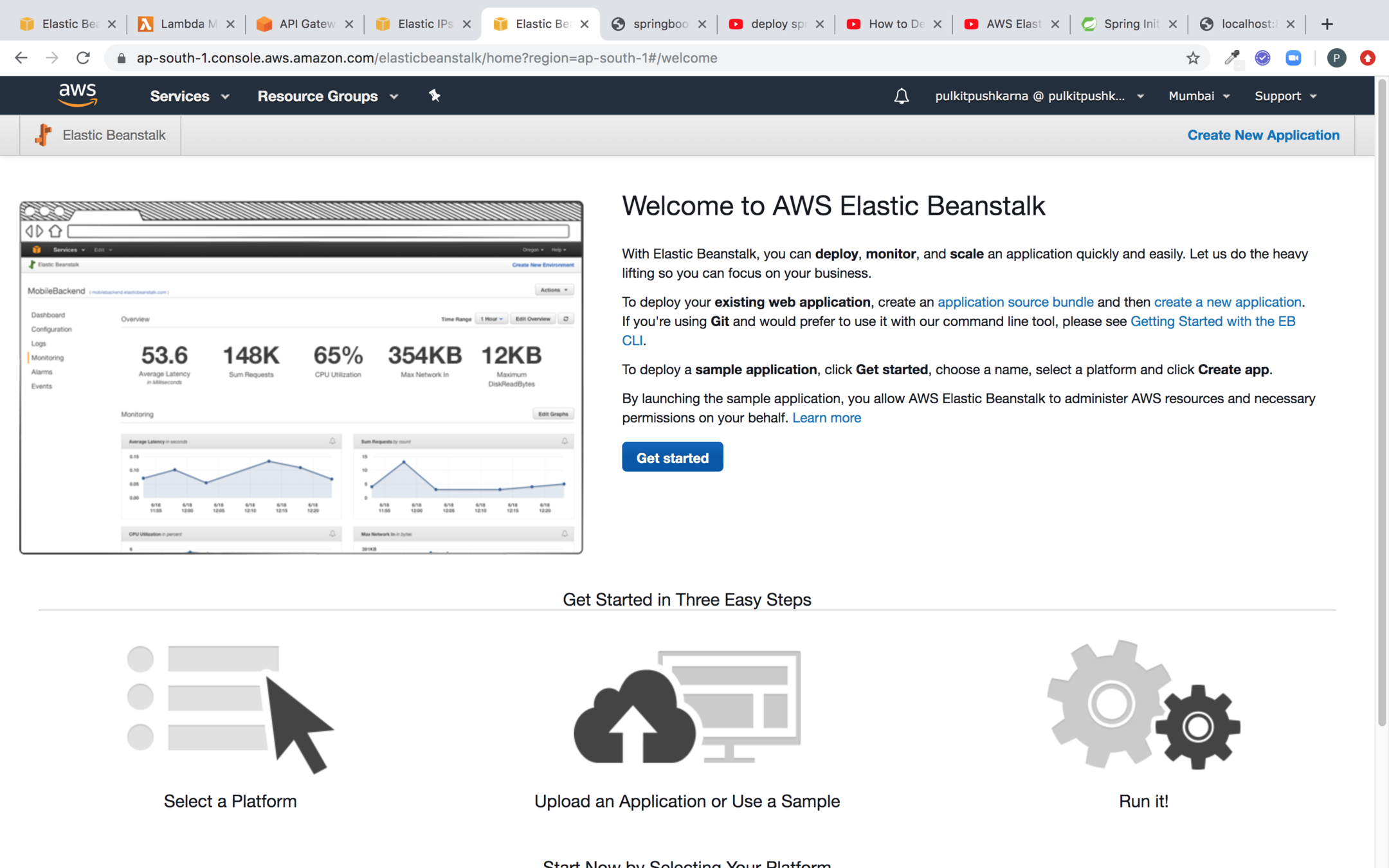This screenshot has height=868, width=1389.
Task: Open a new browser tab
Action: coord(1327,24)
